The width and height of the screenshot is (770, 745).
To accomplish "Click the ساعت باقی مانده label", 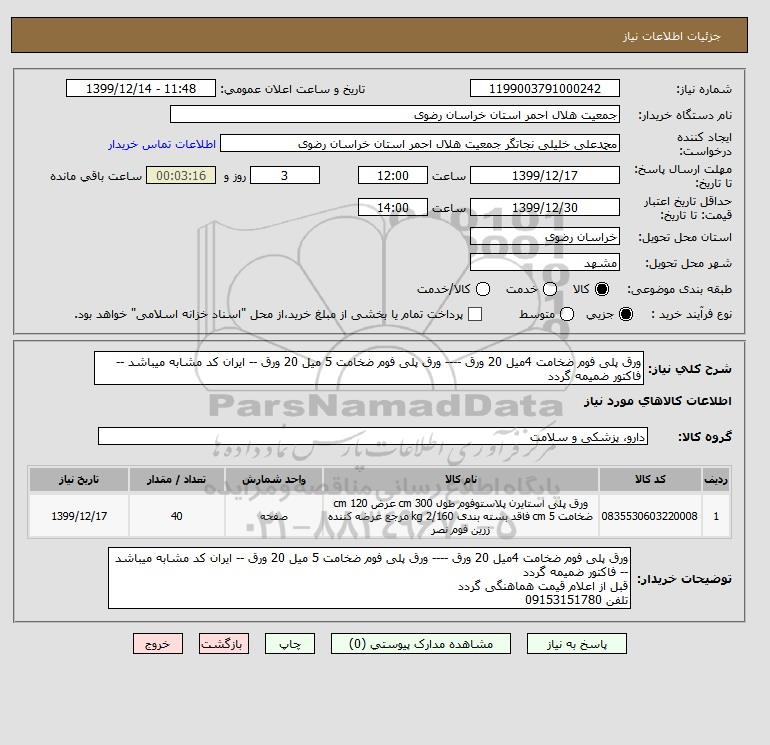I will click(96, 176).
